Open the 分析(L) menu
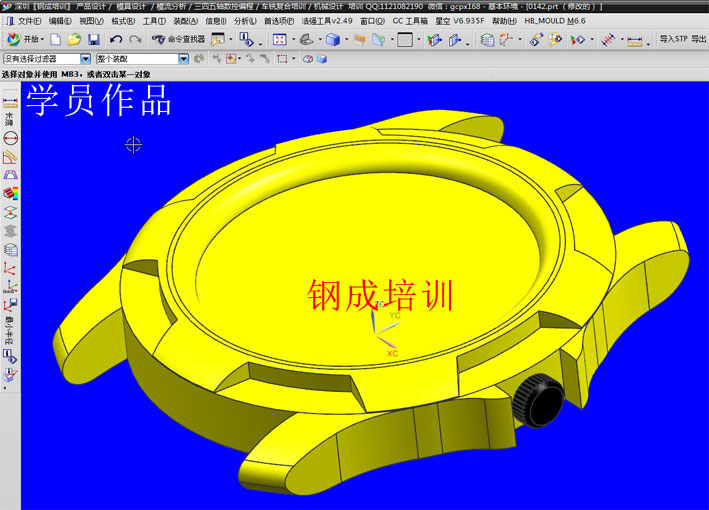 [245, 20]
